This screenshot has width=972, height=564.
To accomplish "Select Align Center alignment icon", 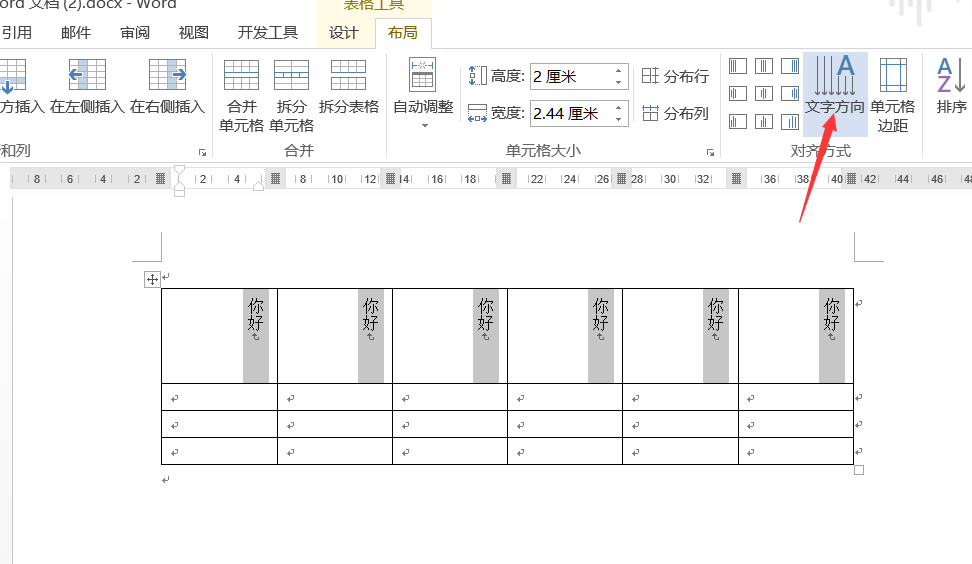I will (764, 94).
